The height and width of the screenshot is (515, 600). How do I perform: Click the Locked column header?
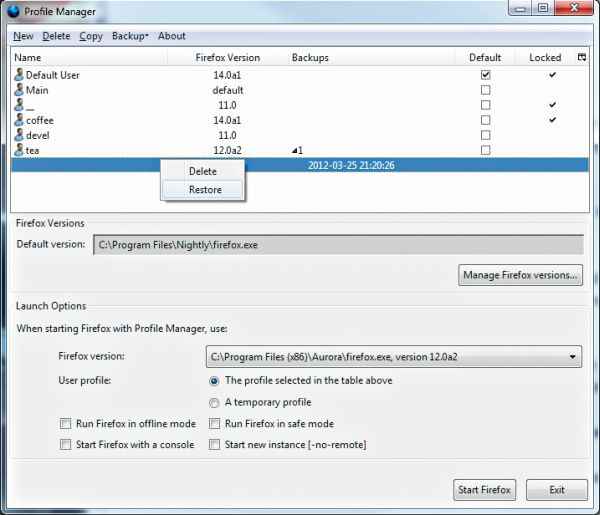(x=545, y=57)
